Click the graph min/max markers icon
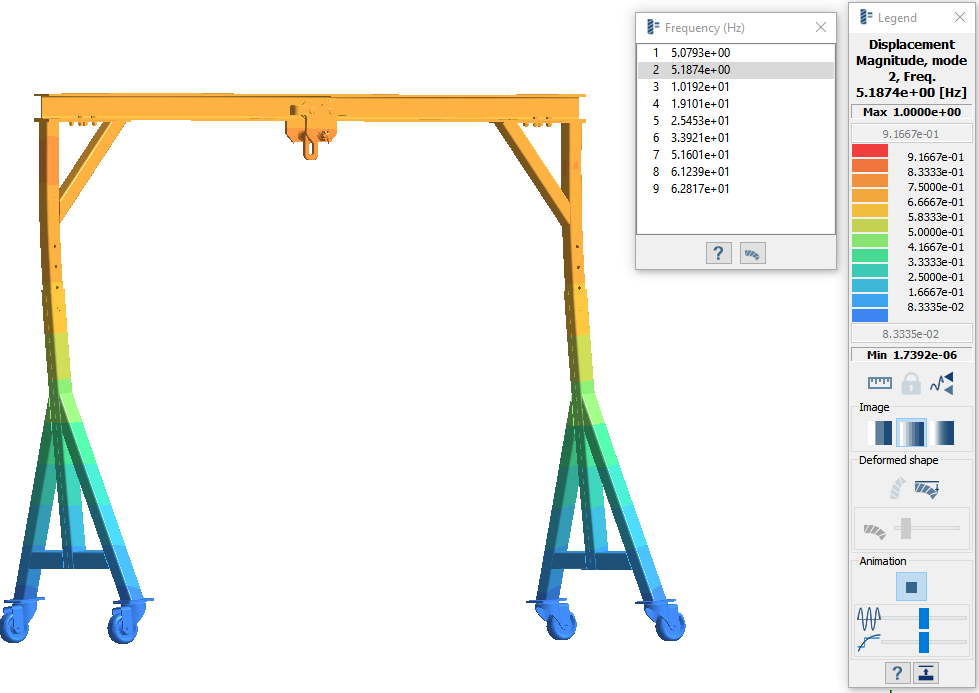The height and width of the screenshot is (693, 979). pos(941,383)
